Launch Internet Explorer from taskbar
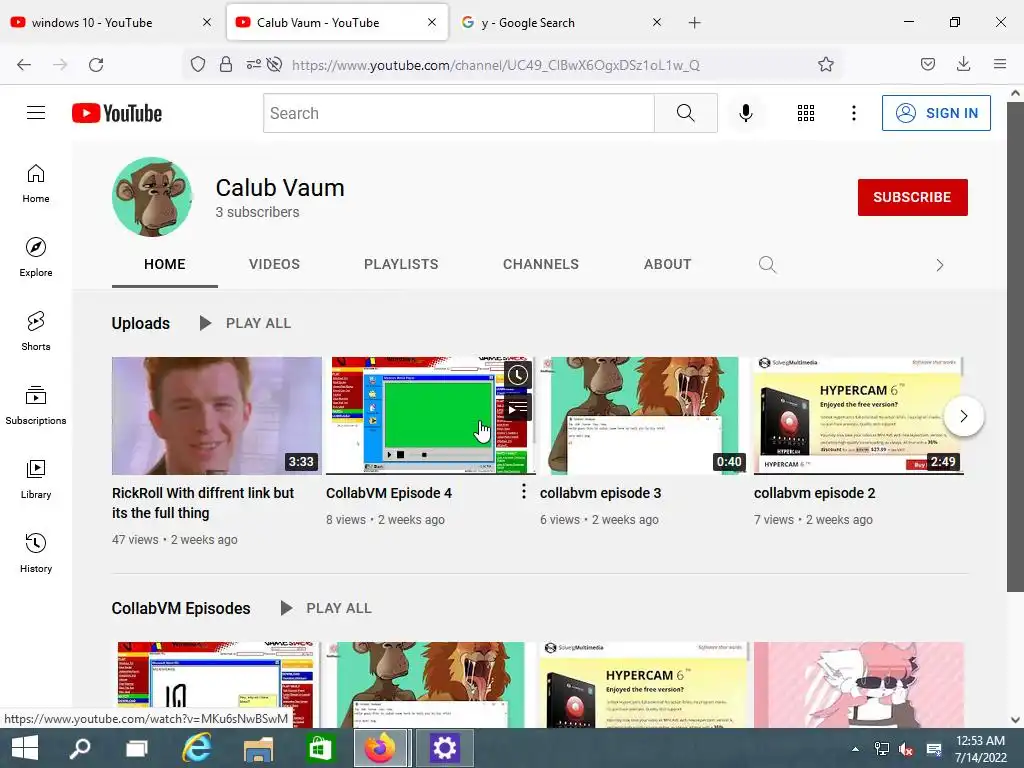1024x768 pixels. [x=196, y=748]
